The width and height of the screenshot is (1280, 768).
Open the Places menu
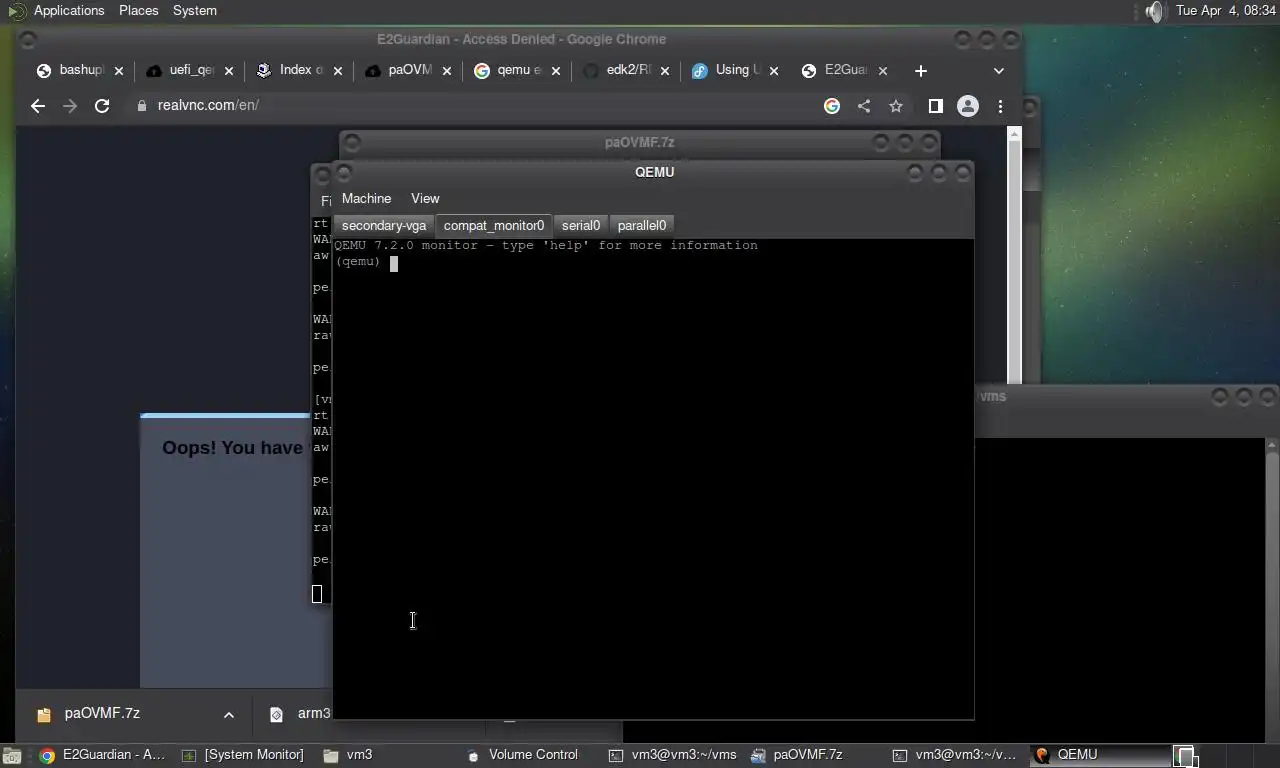(x=138, y=10)
